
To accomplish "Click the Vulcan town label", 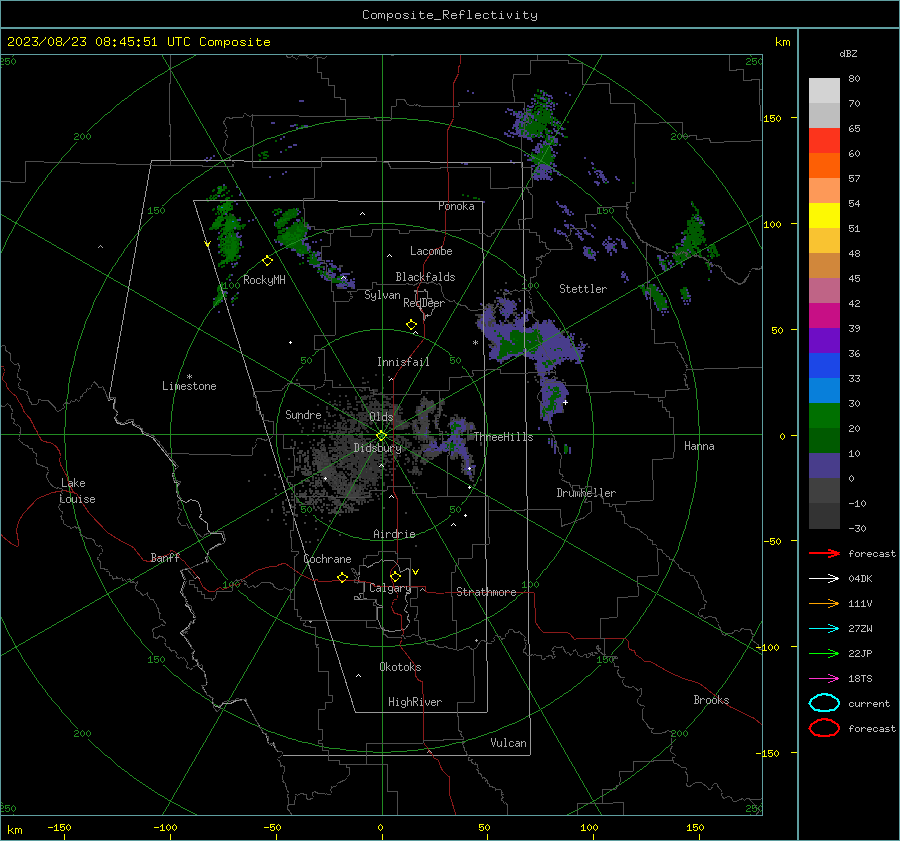I will coord(509,743).
